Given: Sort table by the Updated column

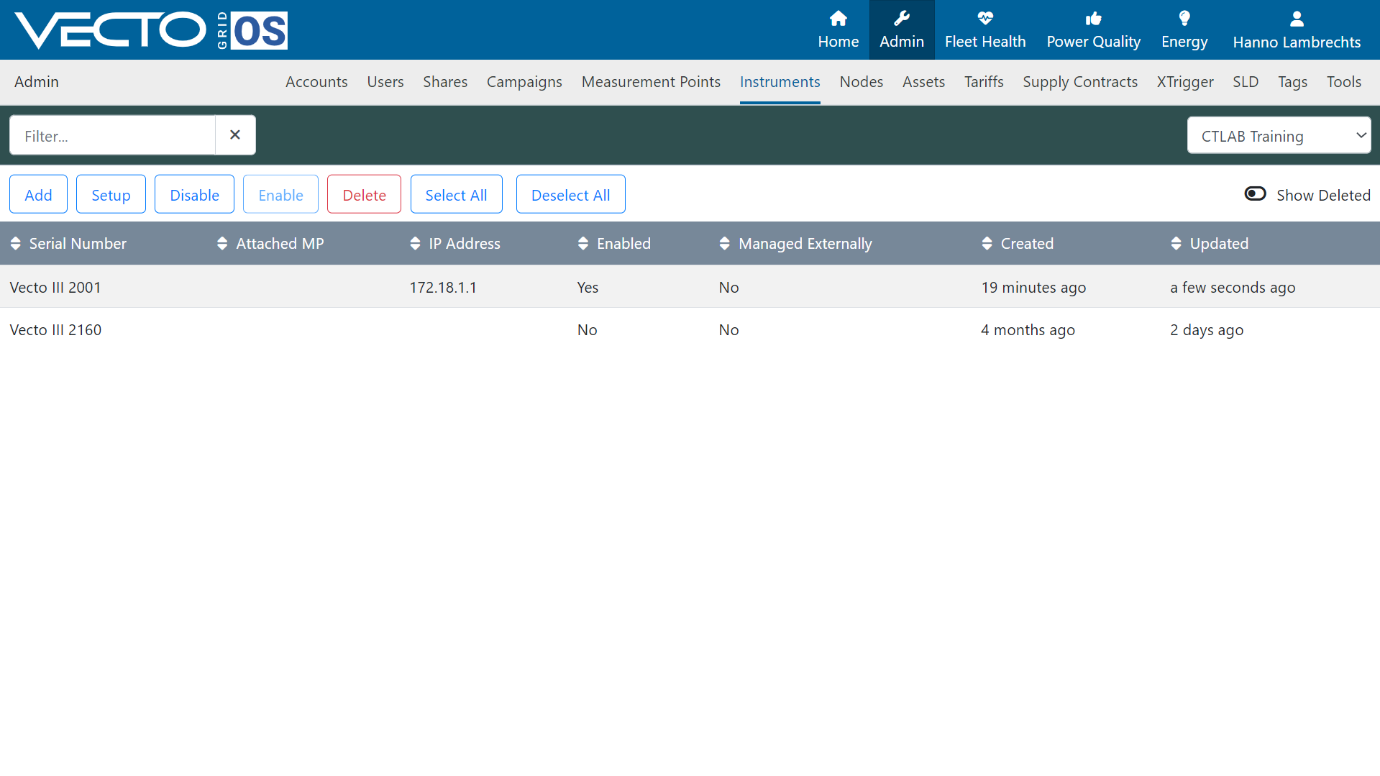Looking at the screenshot, I should click(x=1209, y=244).
